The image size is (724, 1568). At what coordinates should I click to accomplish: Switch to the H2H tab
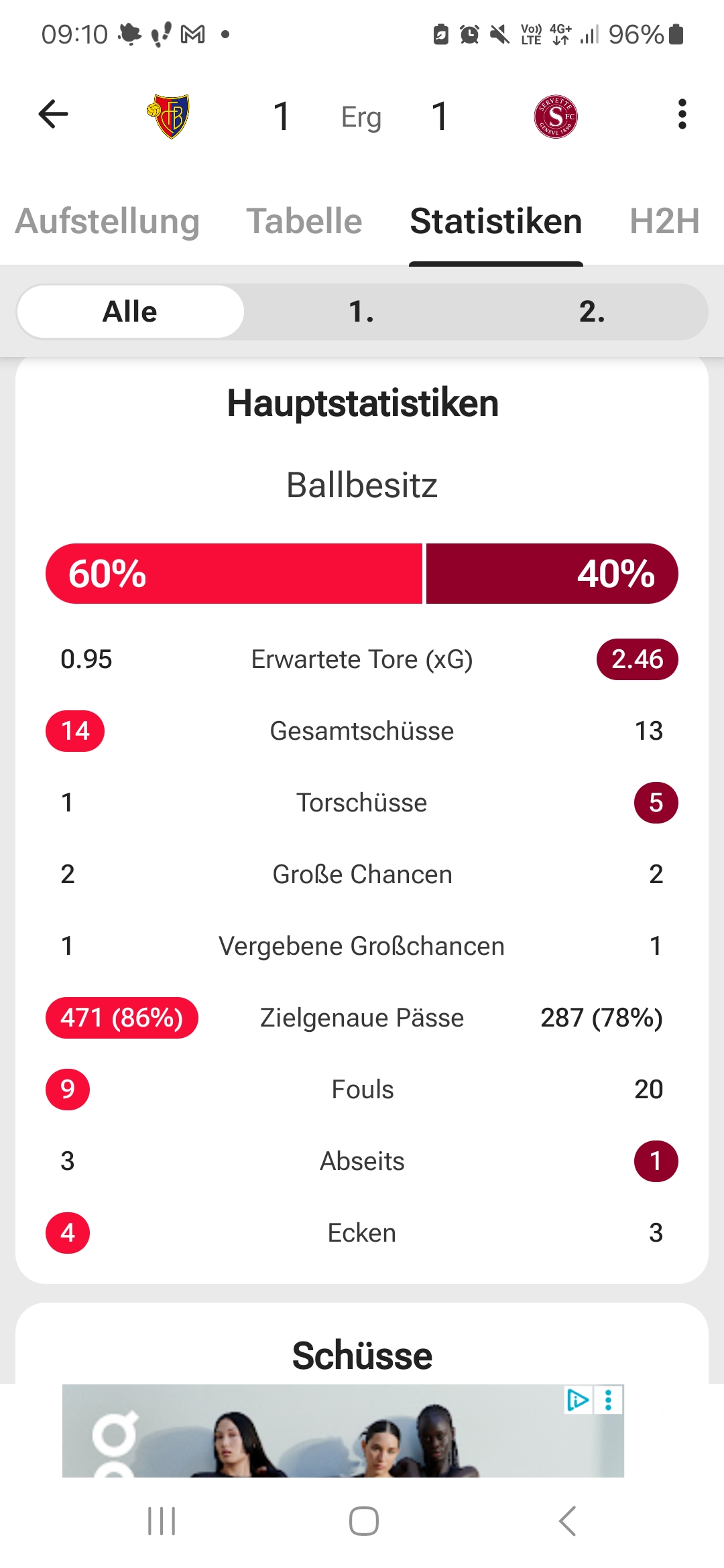tap(664, 221)
